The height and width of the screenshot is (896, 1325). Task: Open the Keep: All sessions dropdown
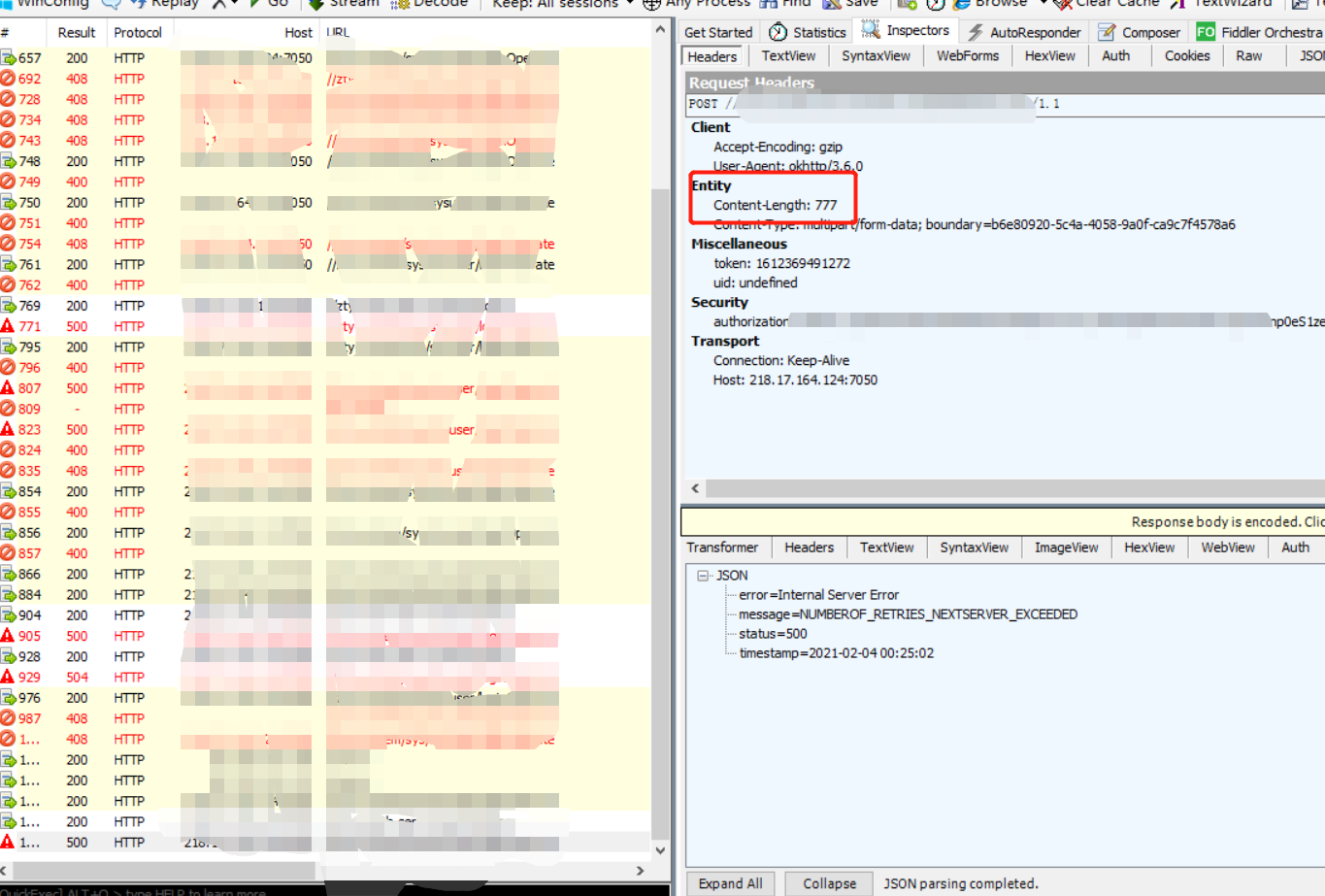558,4
